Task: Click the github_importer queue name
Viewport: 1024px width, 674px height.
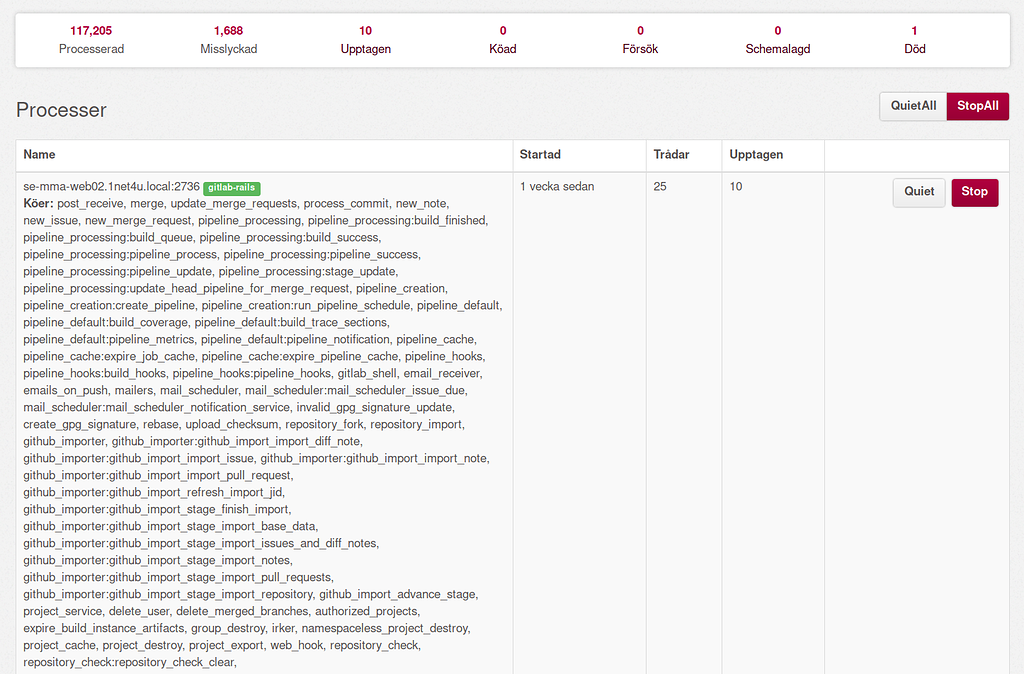Action: [x=67, y=440]
